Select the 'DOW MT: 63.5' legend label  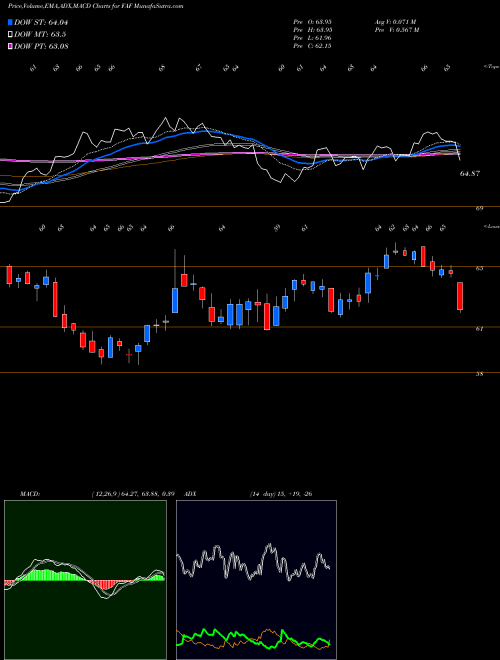40,34
